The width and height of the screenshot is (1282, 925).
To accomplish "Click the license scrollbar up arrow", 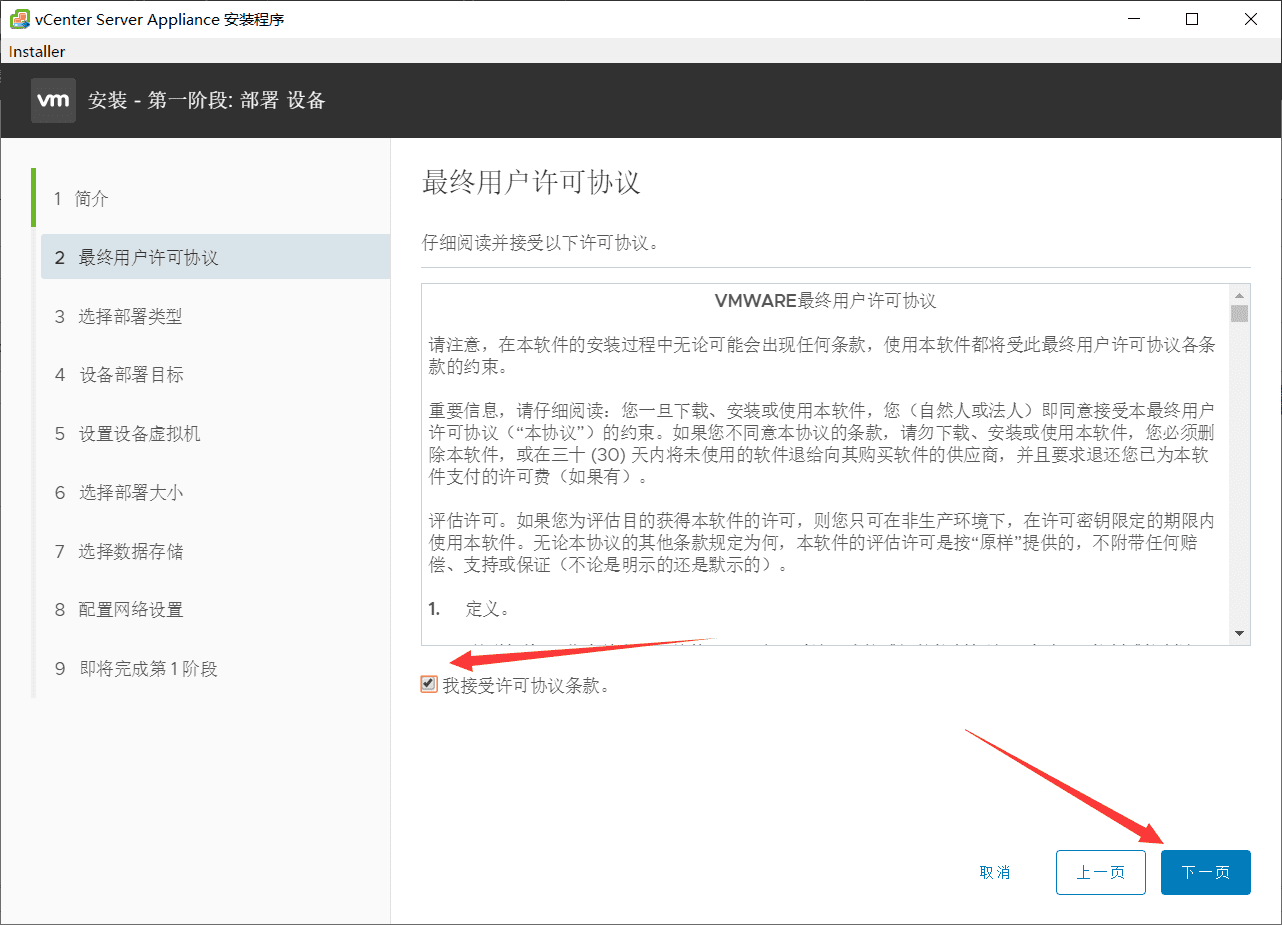I will [x=1240, y=295].
